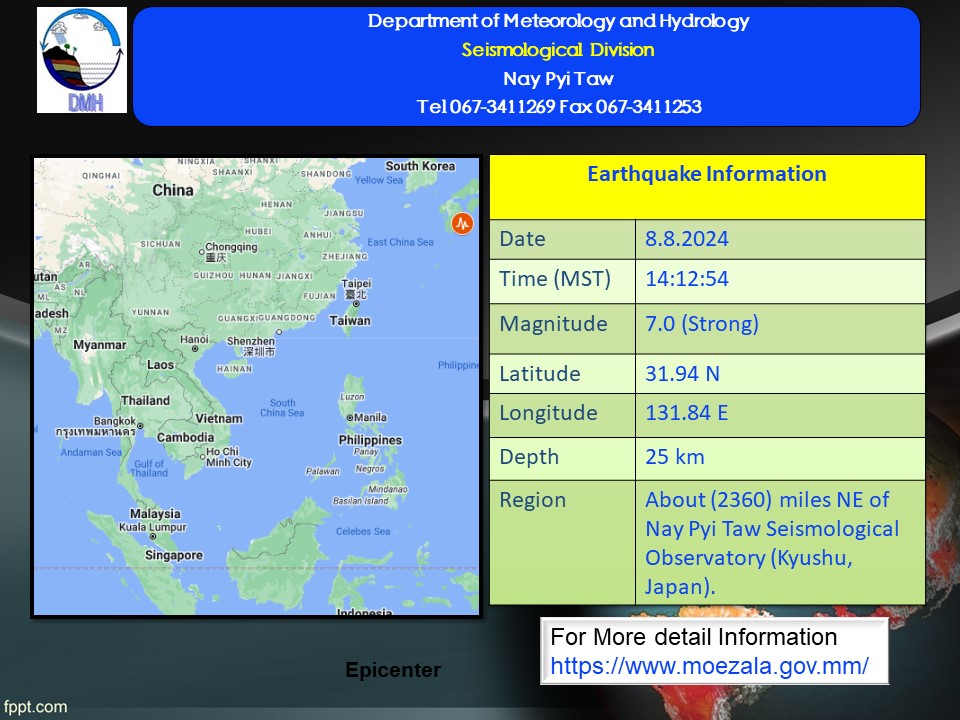Click the 'Region' row label
The height and width of the screenshot is (720, 960).
(533, 500)
